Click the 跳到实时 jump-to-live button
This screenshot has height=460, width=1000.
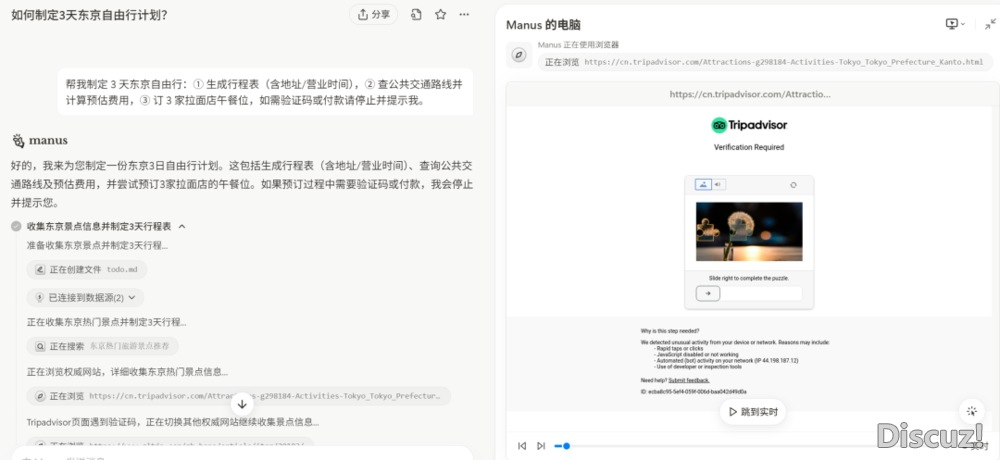click(753, 412)
